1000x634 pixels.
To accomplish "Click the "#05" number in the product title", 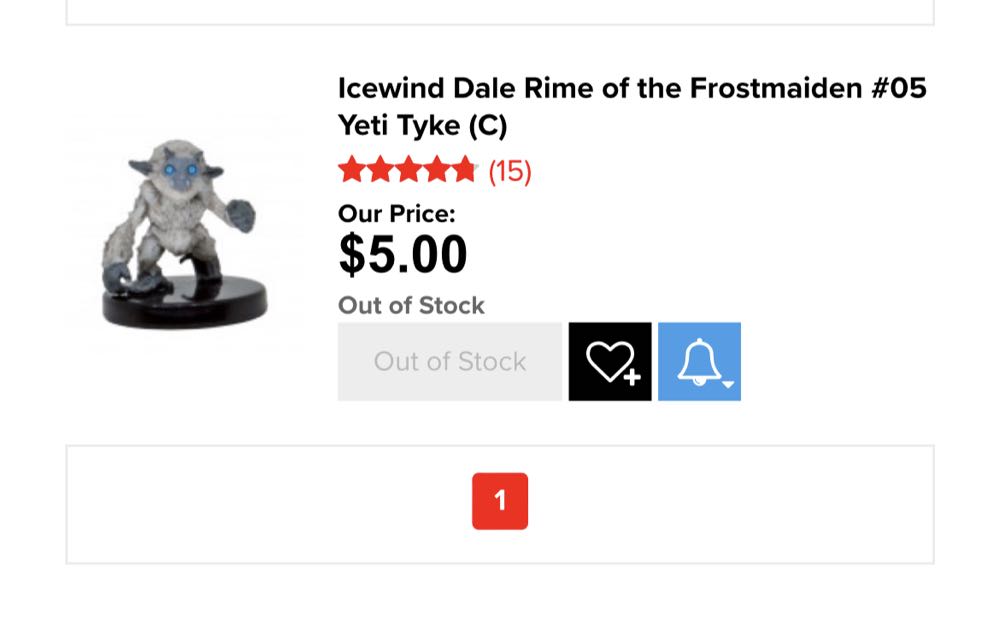I will (899, 88).
